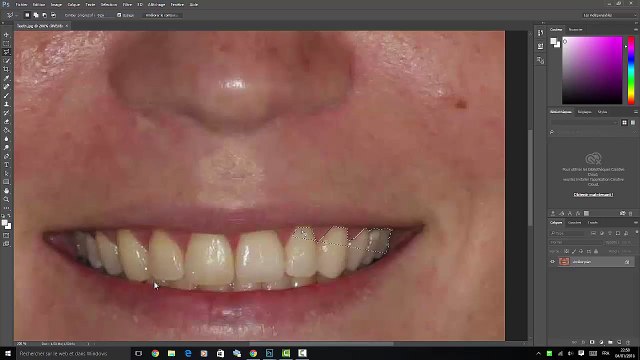Choose Intersect with selection mode
640x360 pixels.
point(53,15)
